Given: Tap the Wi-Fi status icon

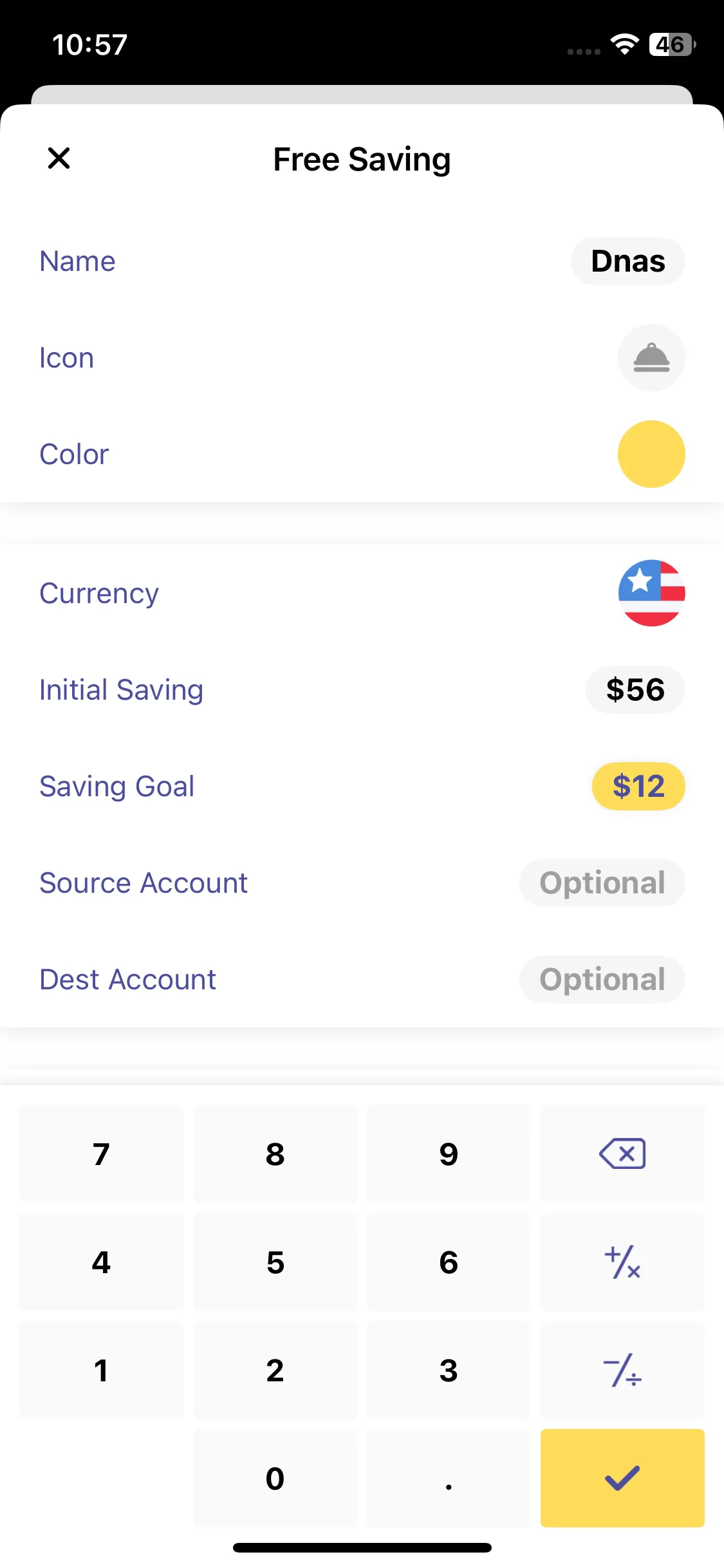Looking at the screenshot, I should coord(624,44).
